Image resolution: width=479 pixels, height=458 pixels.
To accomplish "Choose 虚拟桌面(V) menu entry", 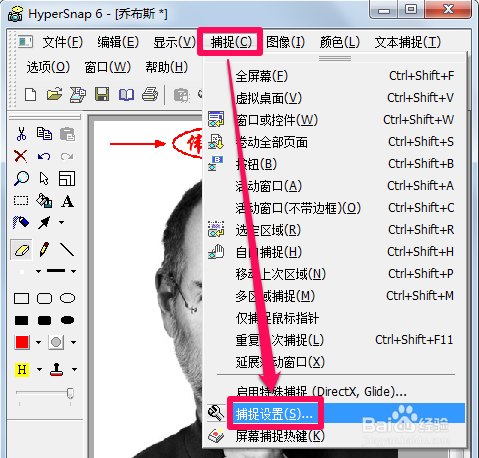I will click(335, 98).
